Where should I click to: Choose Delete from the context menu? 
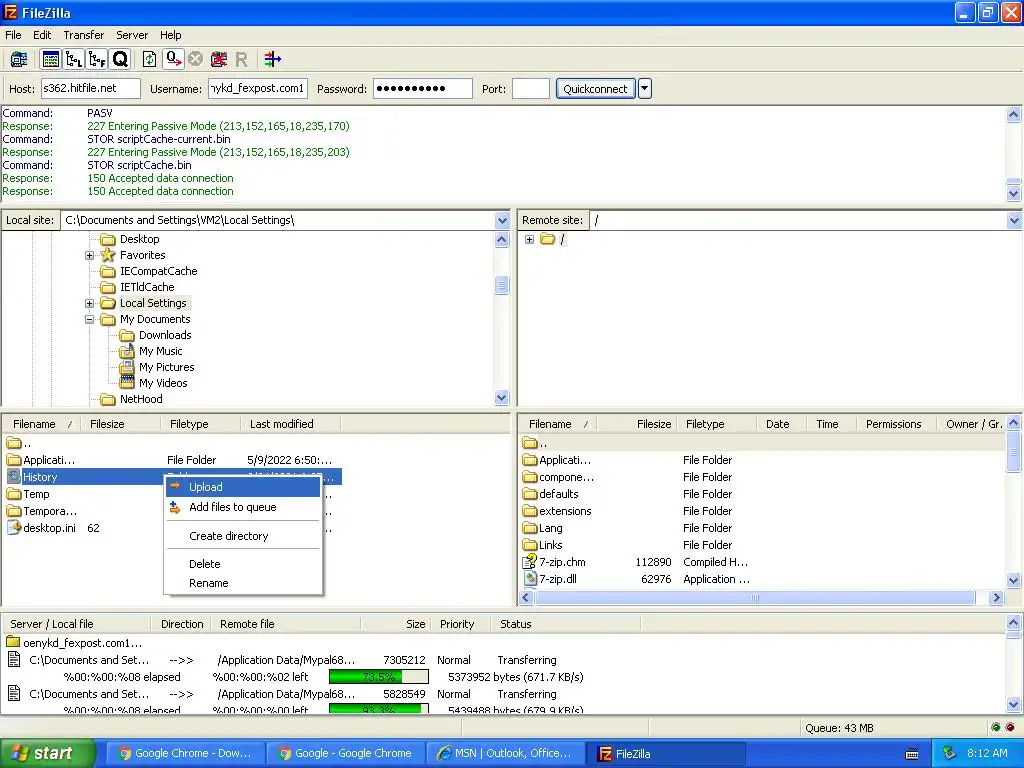243,564
